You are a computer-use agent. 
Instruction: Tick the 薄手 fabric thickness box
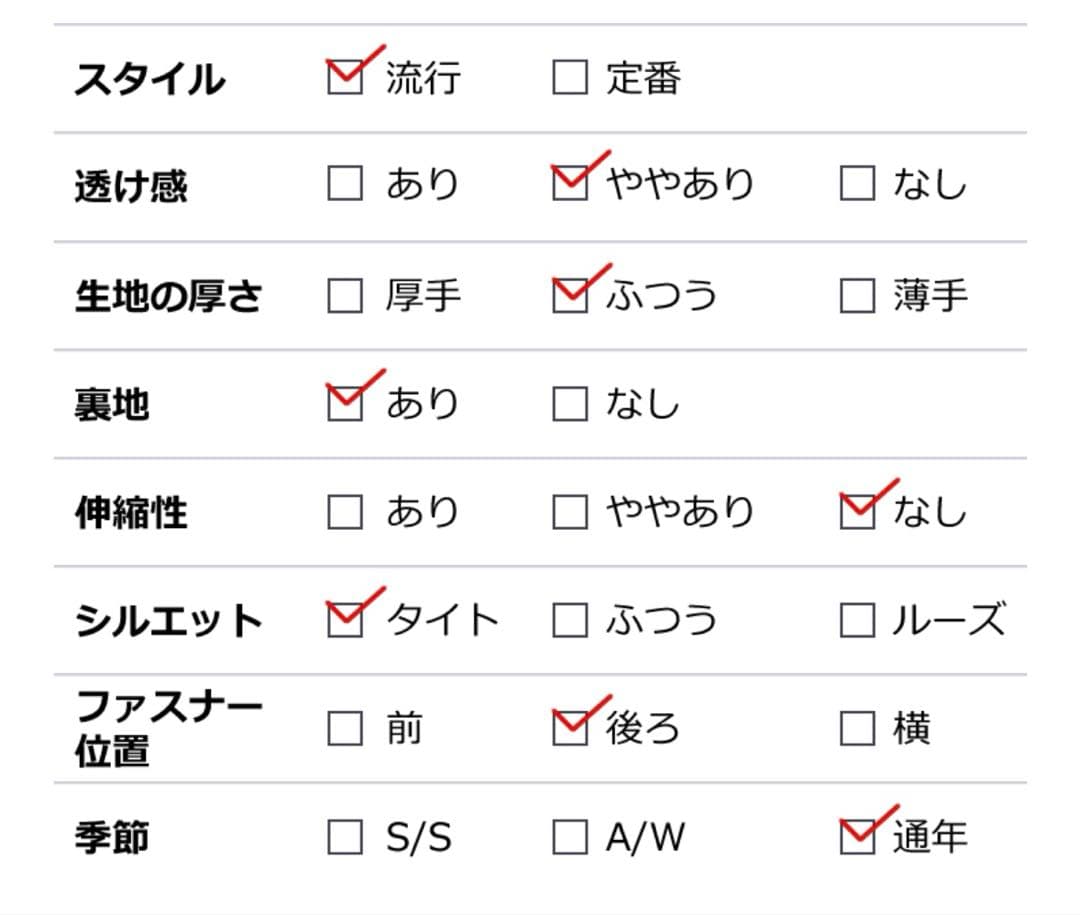pyautogui.click(x=857, y=296)
